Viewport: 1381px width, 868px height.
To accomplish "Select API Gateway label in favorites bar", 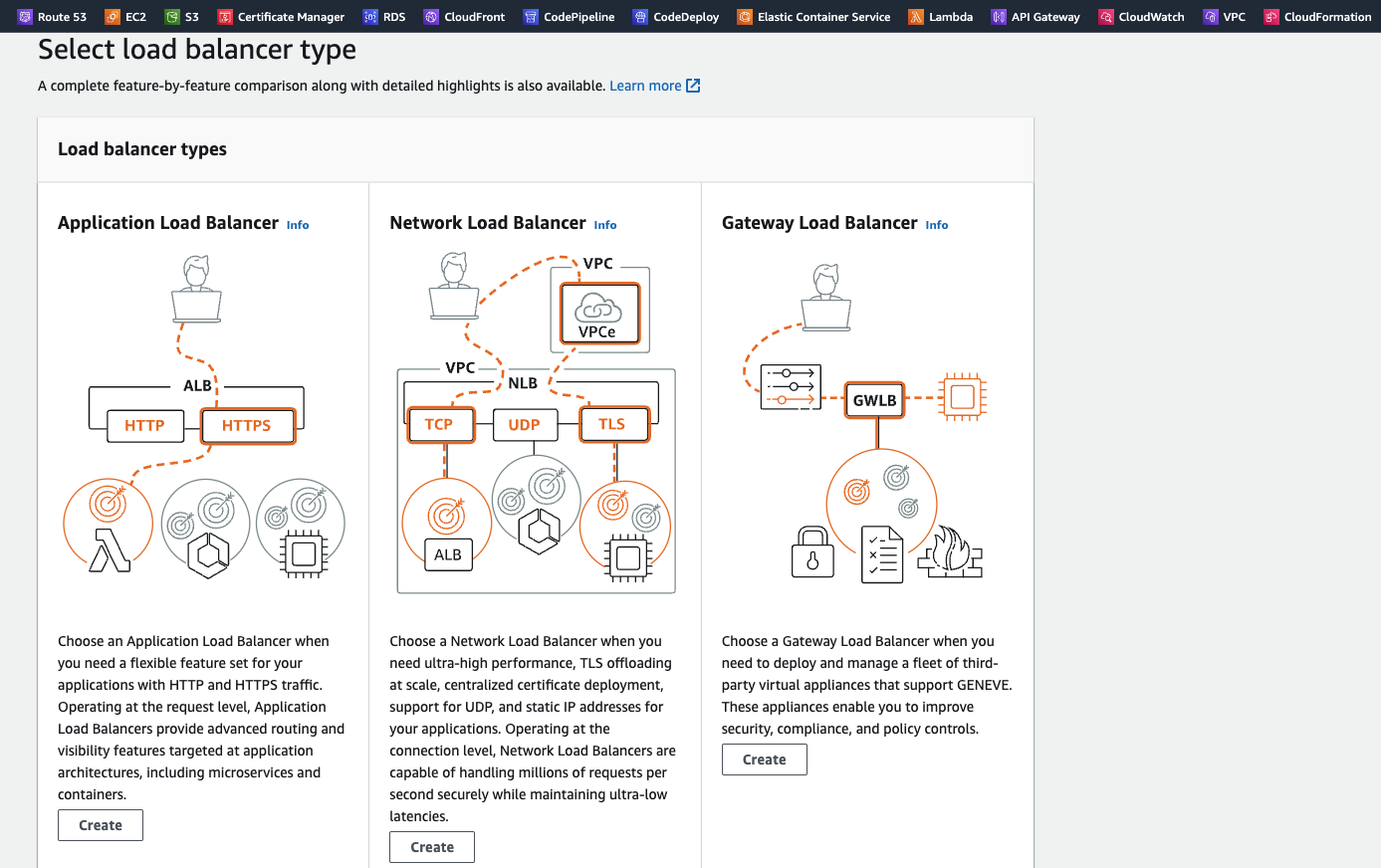I will [1045, 17].
